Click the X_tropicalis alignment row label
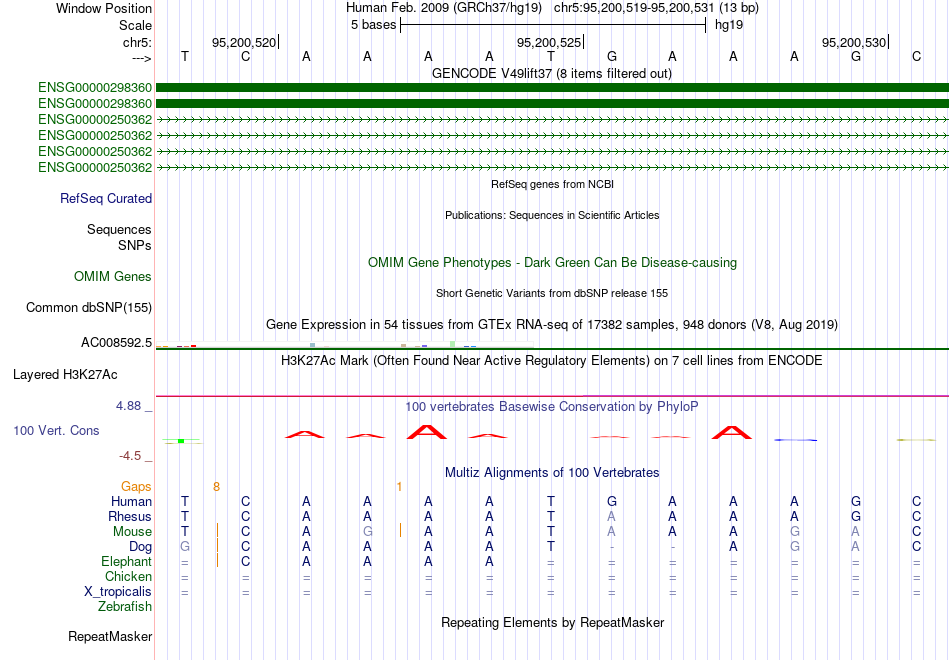The height and width of the screenshot is (660, 950). [x=118, y=592]
